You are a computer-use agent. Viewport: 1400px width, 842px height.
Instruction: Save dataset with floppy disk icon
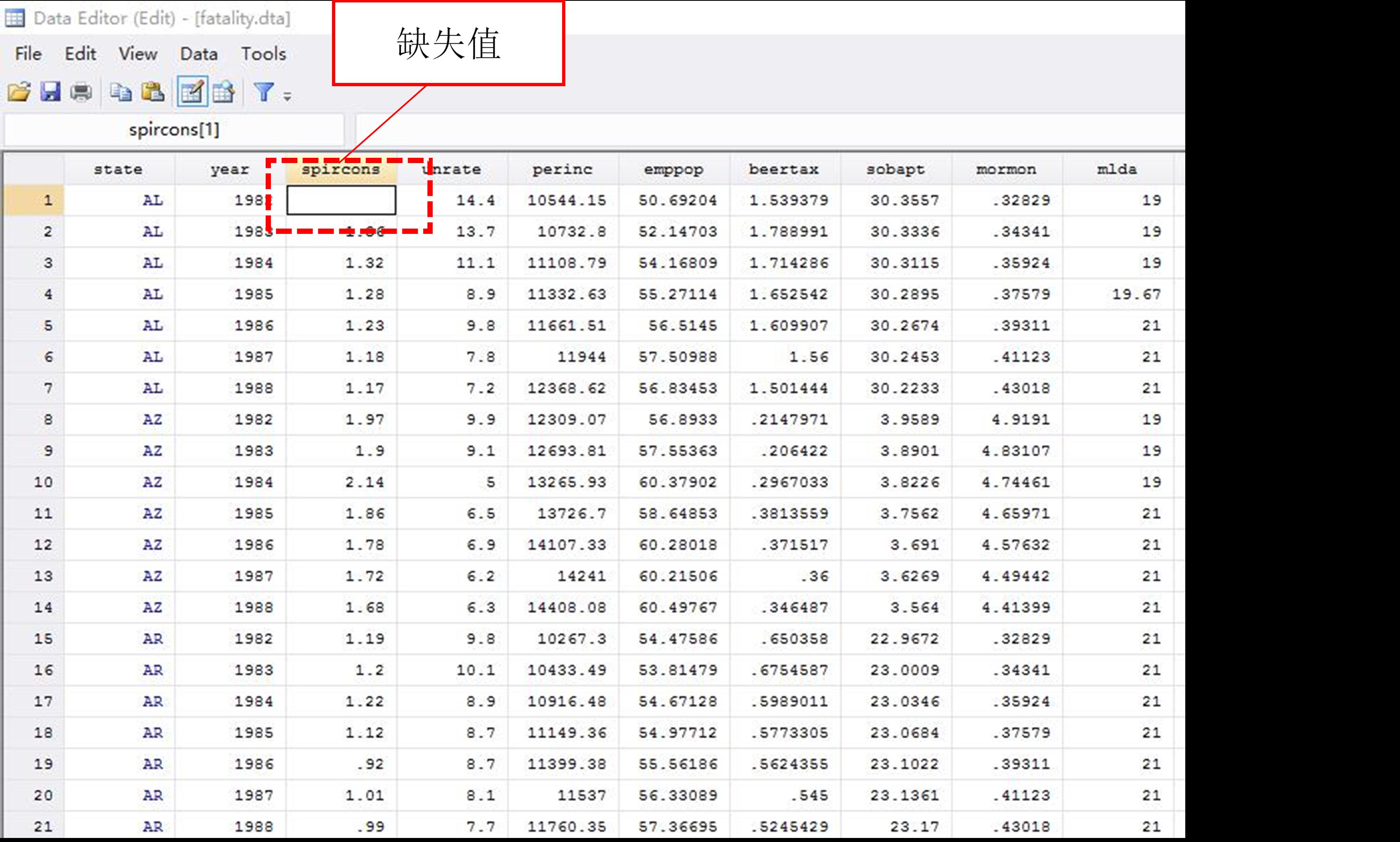click(51, 92)
